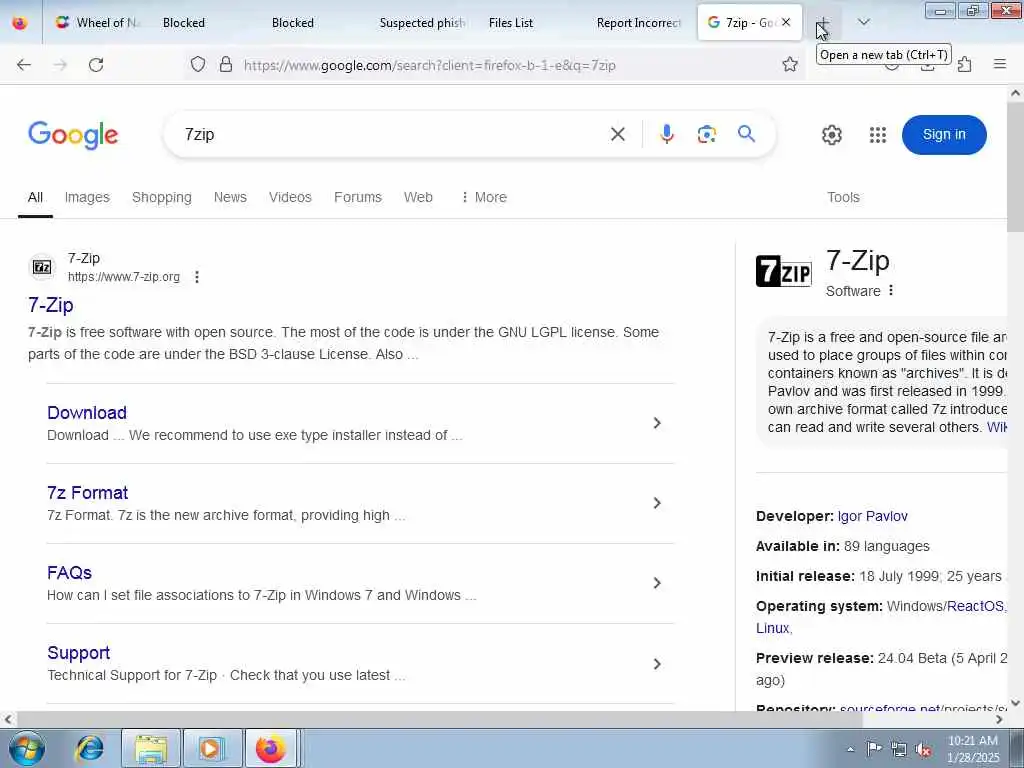Image resolution: width=1024 pixels, height=768 pixels.
Task: Switch to the Files List tab
Action: pos(510,23)
